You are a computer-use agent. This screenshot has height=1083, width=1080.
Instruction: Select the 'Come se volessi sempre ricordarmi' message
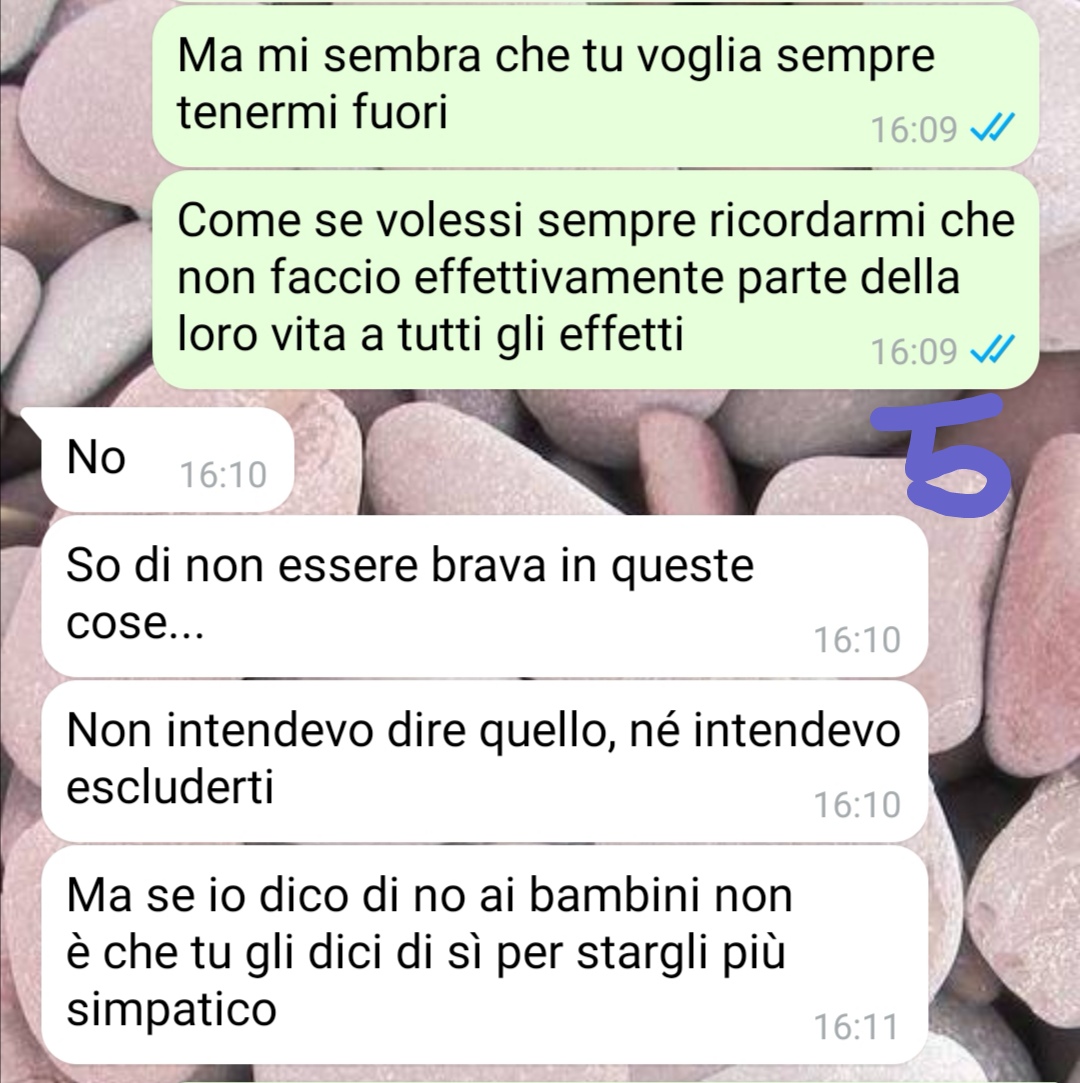[595, 279]
